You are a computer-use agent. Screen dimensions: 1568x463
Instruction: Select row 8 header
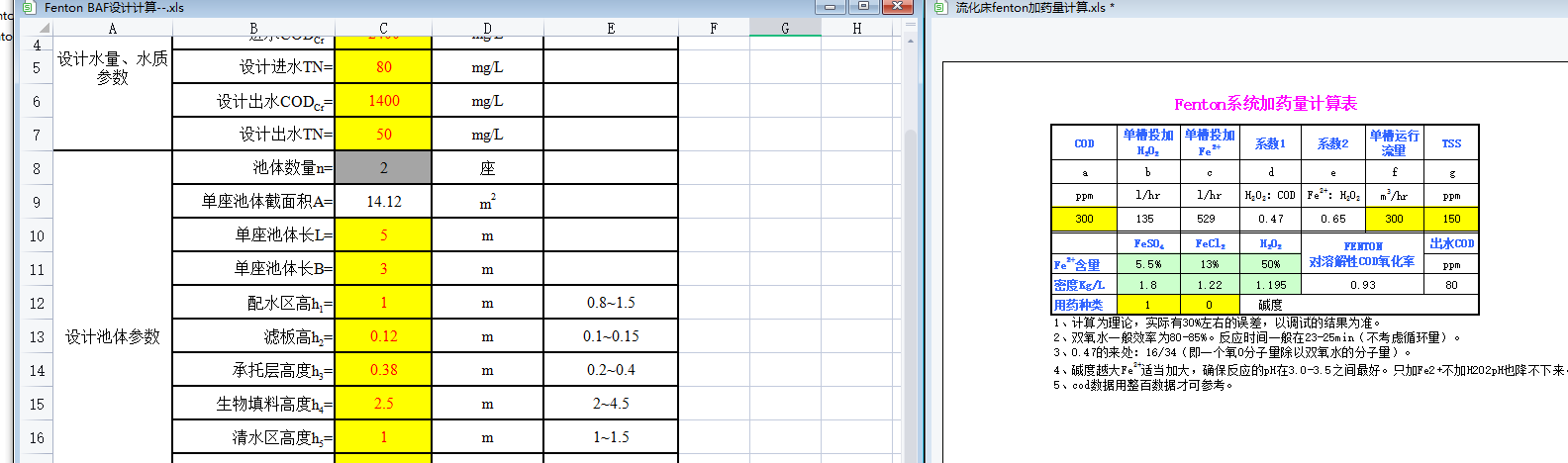(x=37, y=168)
